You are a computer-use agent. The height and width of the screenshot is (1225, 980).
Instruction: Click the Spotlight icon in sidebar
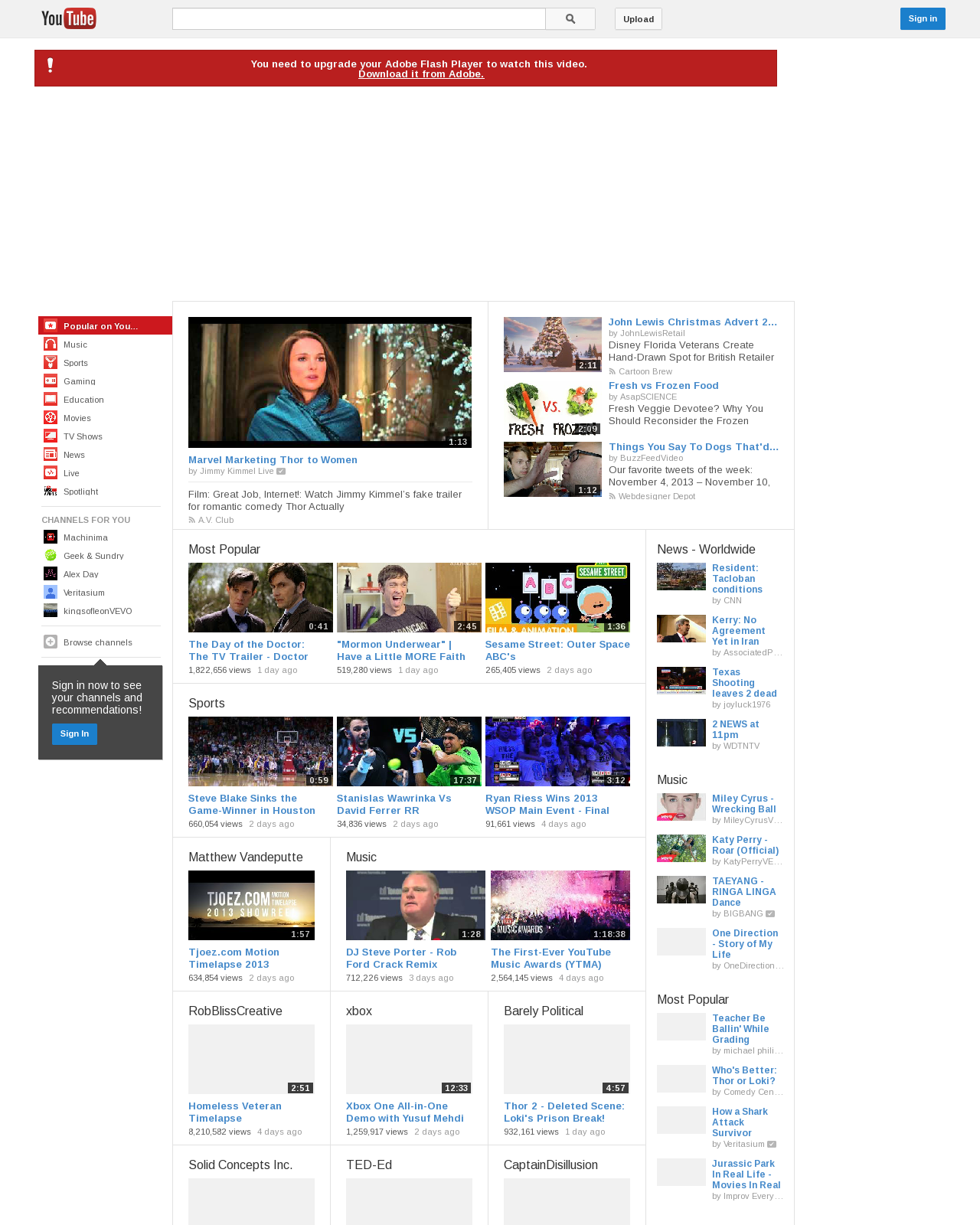[x=51, y=491]
